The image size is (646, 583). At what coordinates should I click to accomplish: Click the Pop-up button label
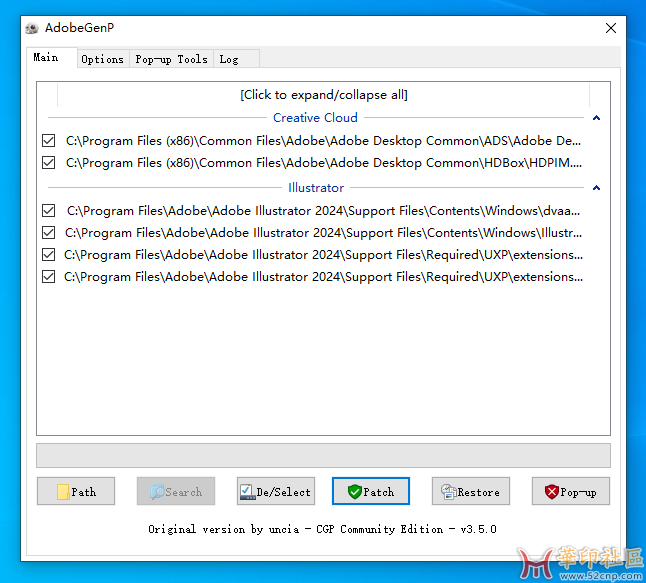coord(578,492)
